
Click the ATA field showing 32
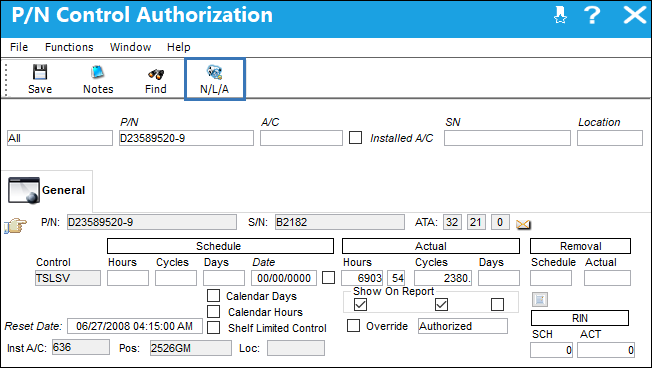452,222
